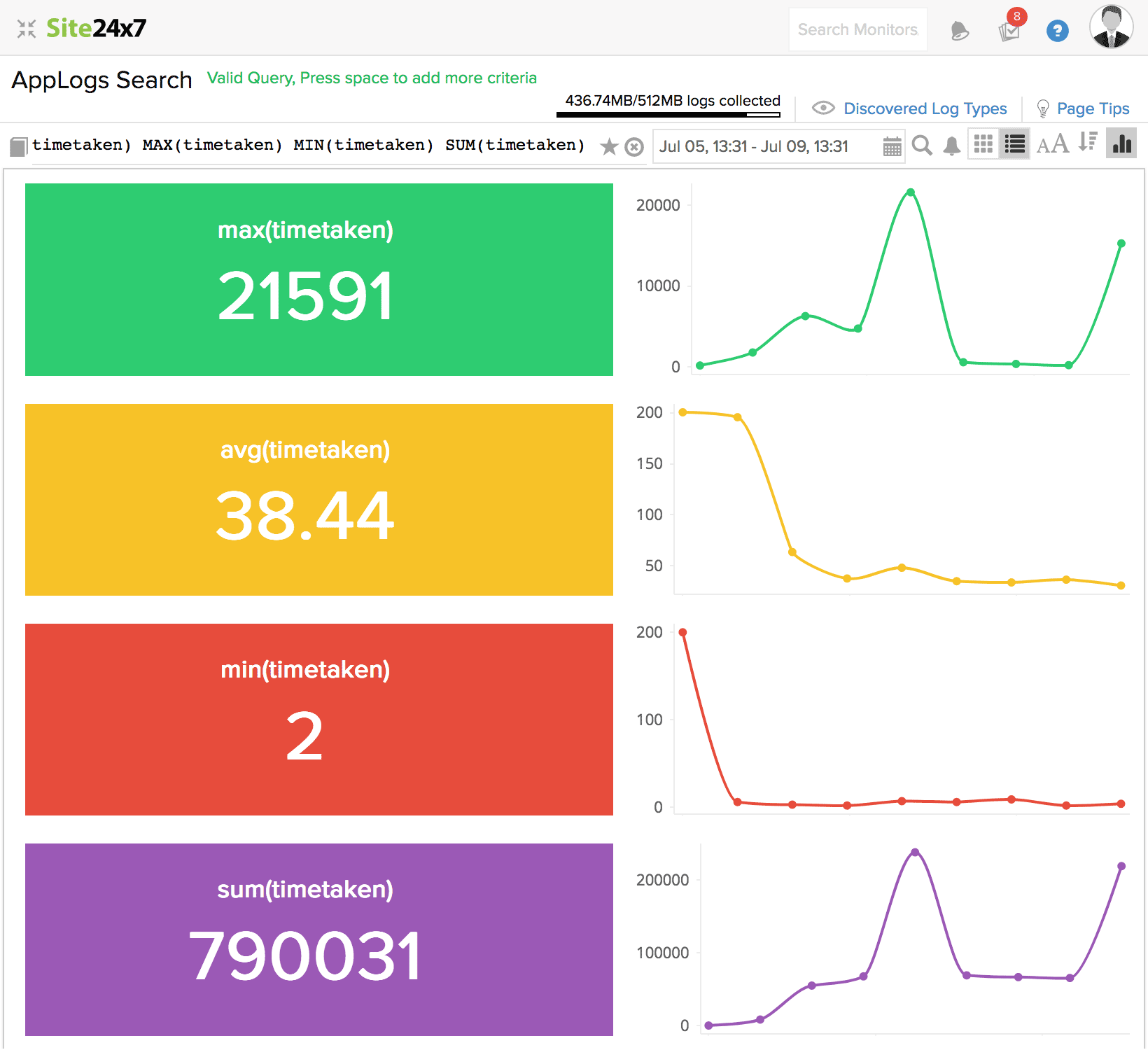Click the sort order icon
This screenshot has width=1148, height=1050.
(x=1087, y=143)
